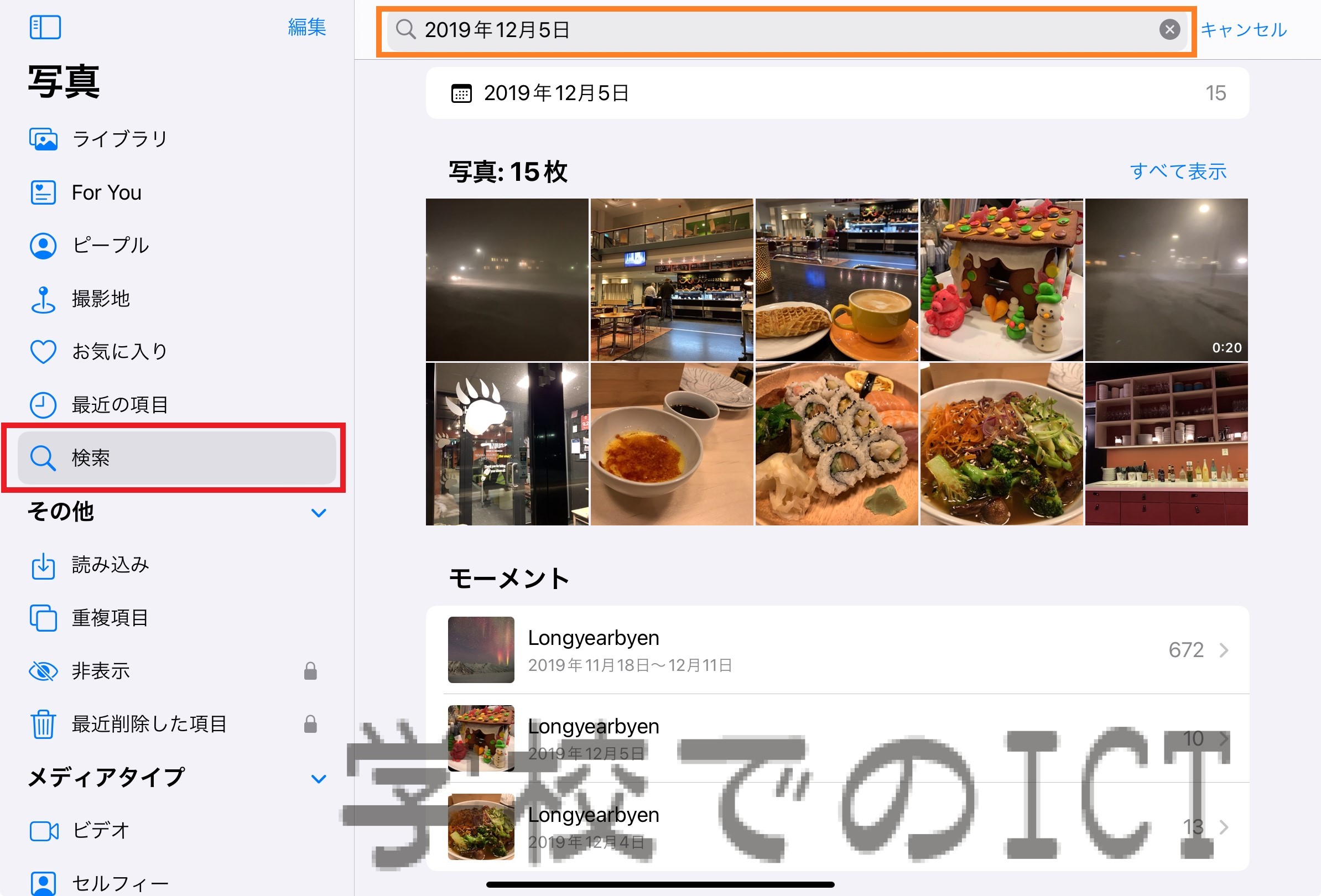Screen dimensions: 1321x896
Task: Click the lock icon beside 最近削除した項目
Action: click(310, 724)
